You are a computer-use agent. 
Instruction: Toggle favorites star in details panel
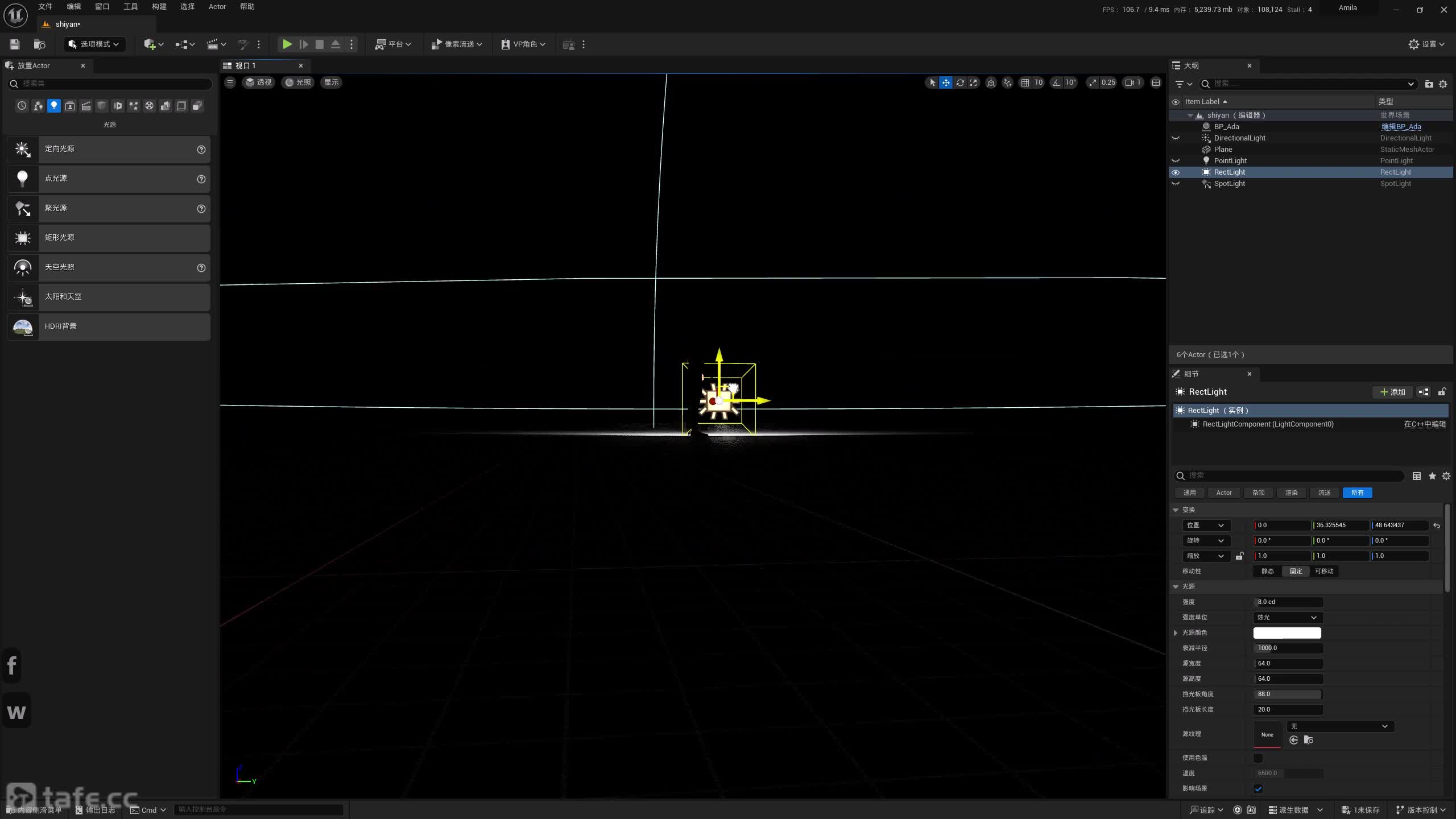coord(1432,476)
